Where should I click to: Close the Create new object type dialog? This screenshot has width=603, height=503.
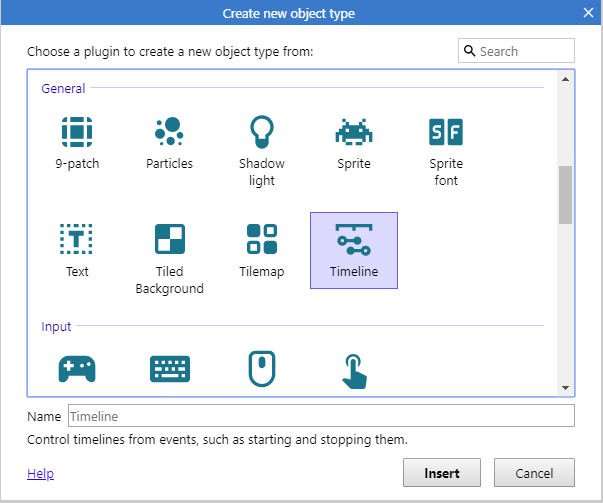[x=588, y=12]
